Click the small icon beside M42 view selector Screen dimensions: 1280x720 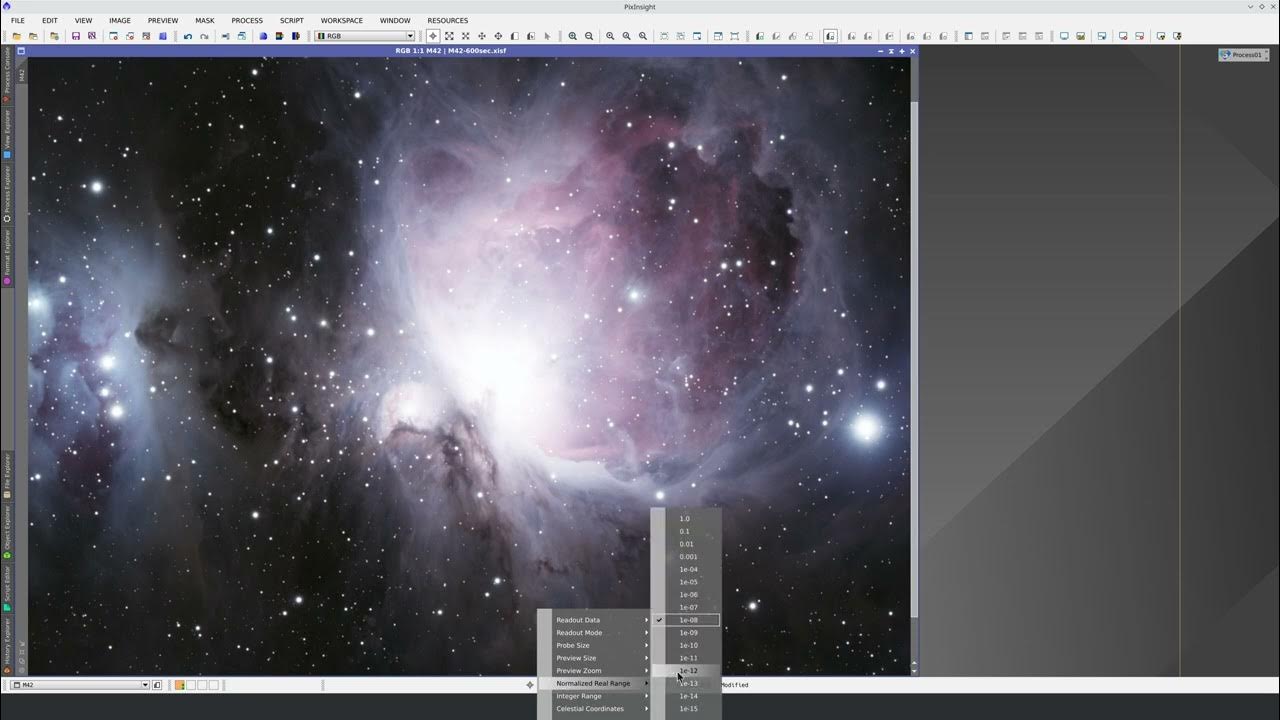(x=157, y=685)
